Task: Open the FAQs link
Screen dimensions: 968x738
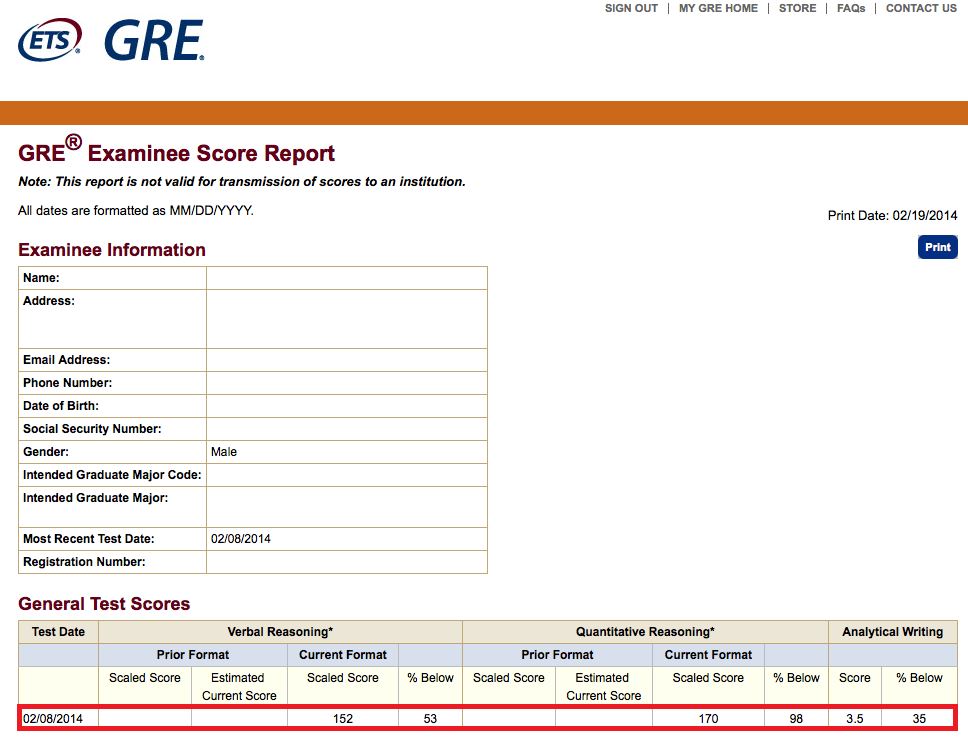Action: tap(851, 8)
